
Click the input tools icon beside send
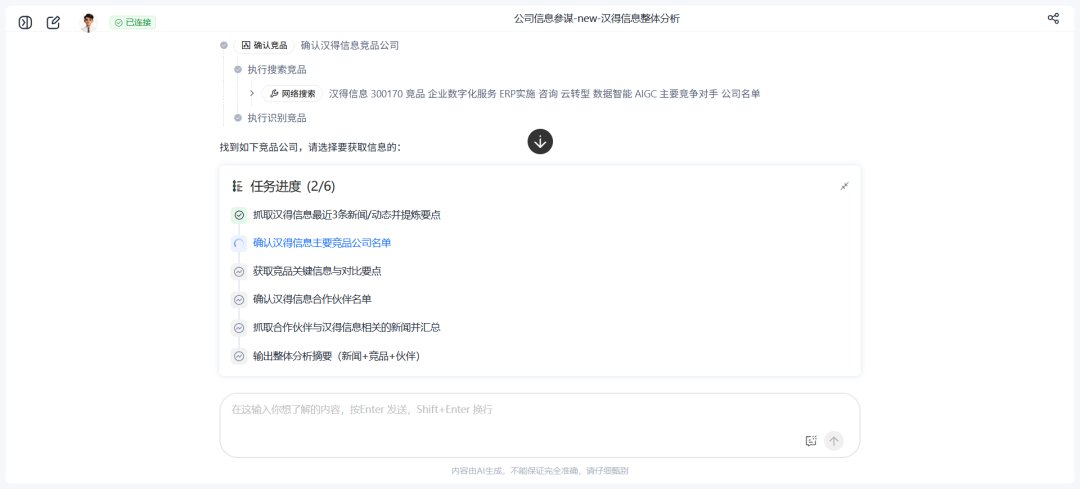[811, 441]
